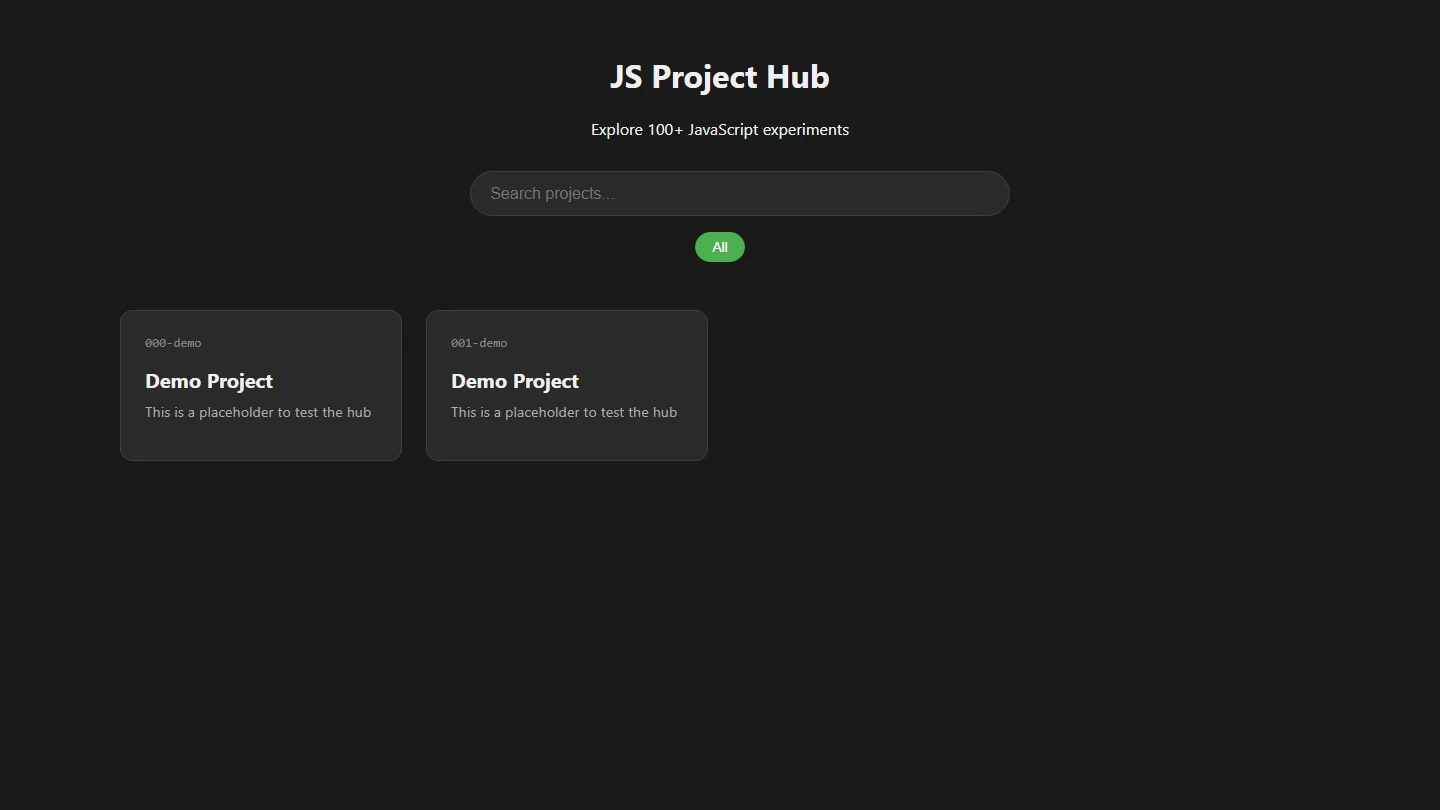Click the JS Project Hub heading
This screenshot has width=1440, height=810.
[x=720, y=77]
